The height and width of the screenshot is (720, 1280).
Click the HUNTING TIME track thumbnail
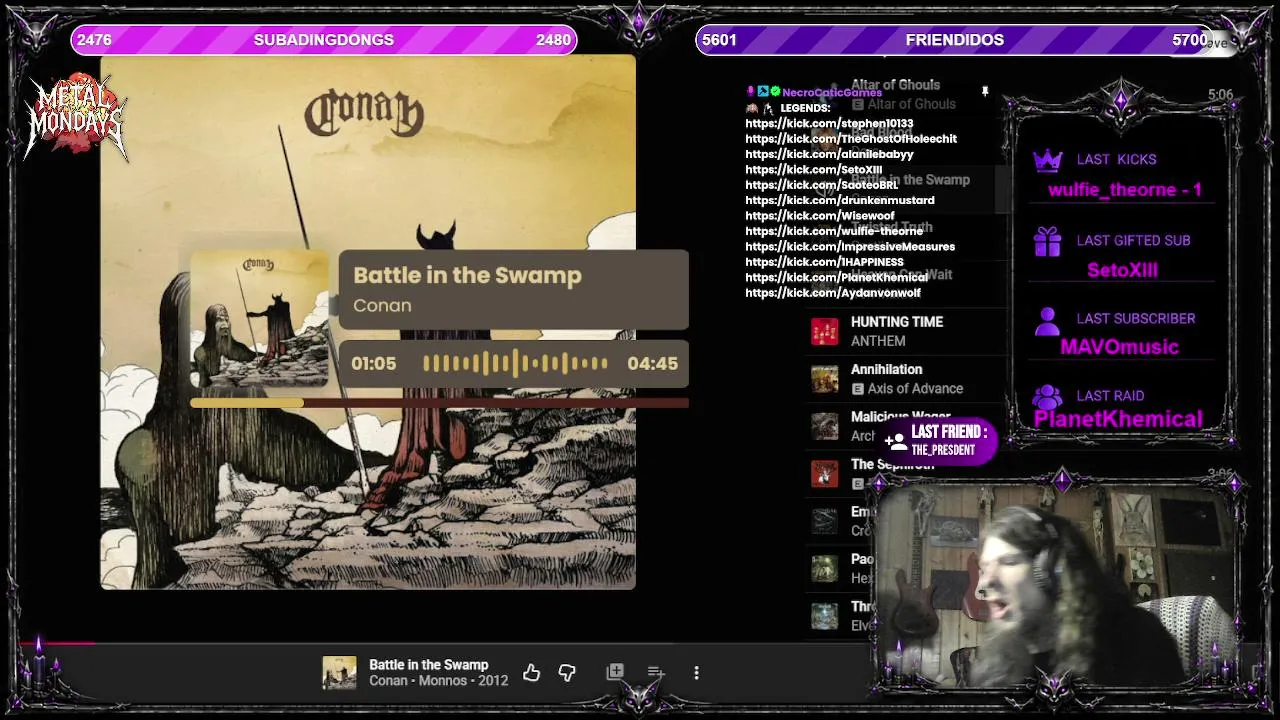pos(825,331)
